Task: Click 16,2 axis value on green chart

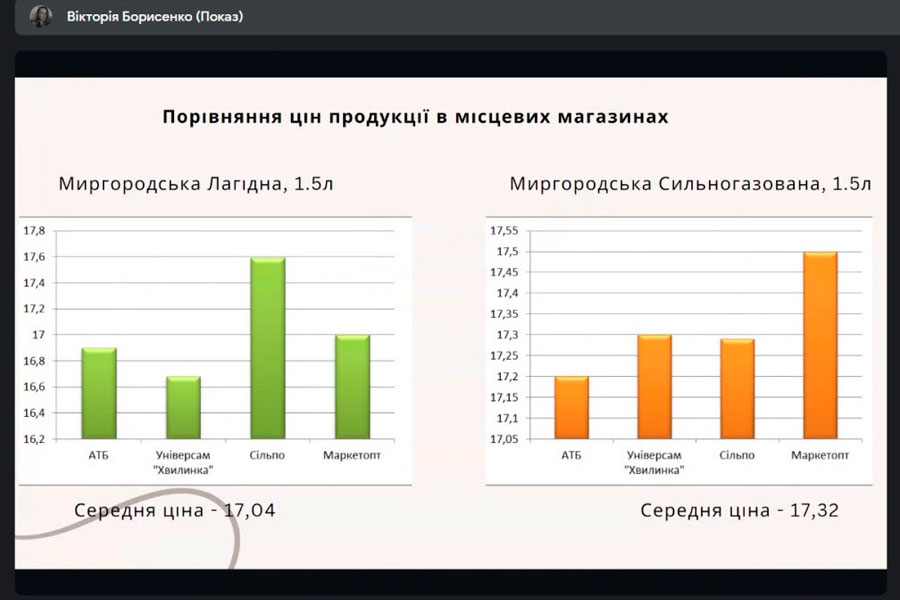Action: click(34, 439)
